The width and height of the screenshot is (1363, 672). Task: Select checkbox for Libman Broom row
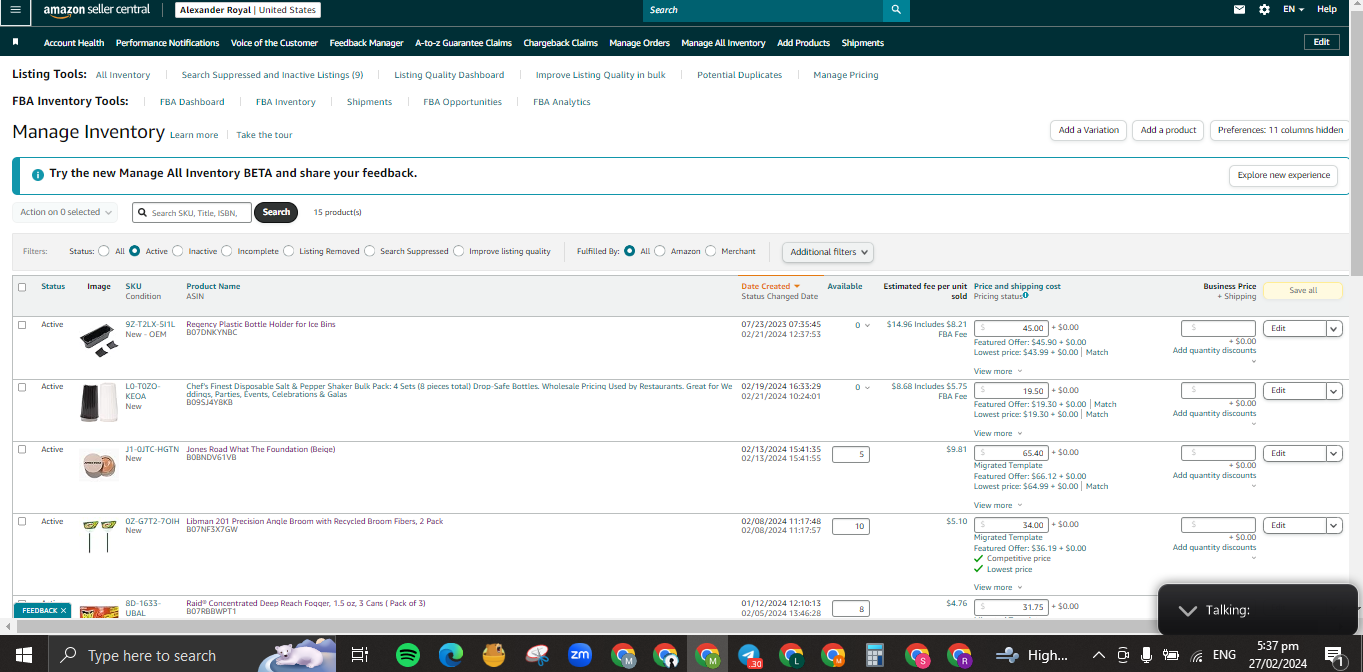point(22,522)
